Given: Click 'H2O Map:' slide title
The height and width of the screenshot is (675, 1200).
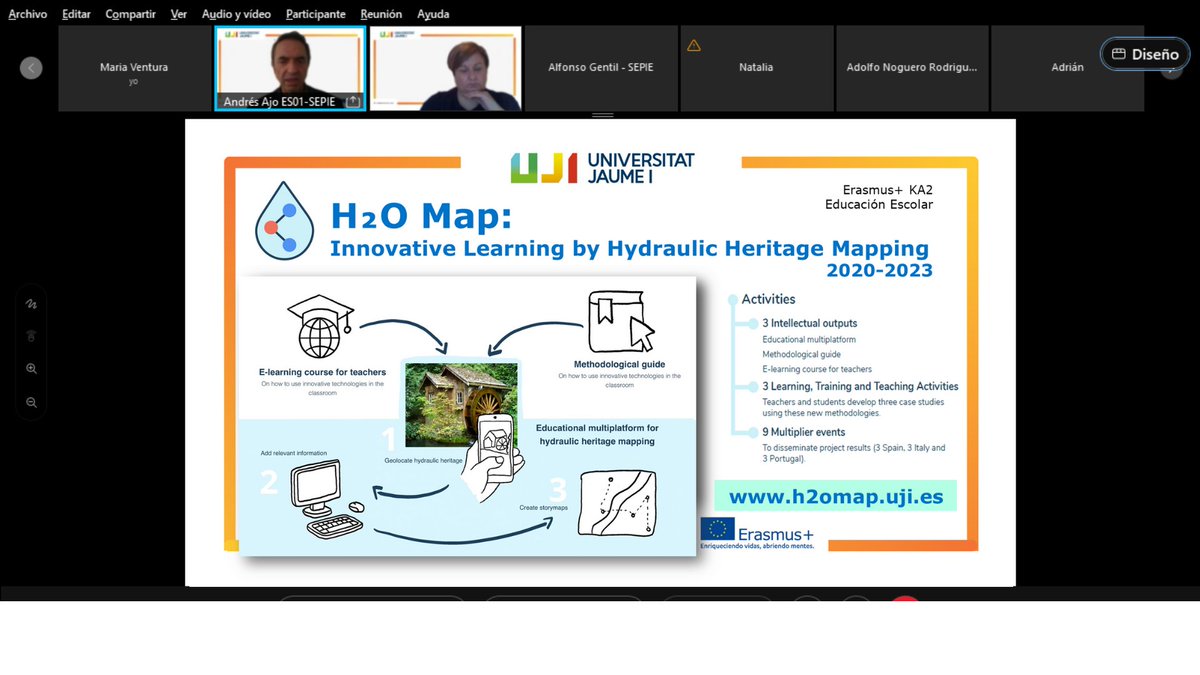Looking at the screenshot, I should coord(423,216).
